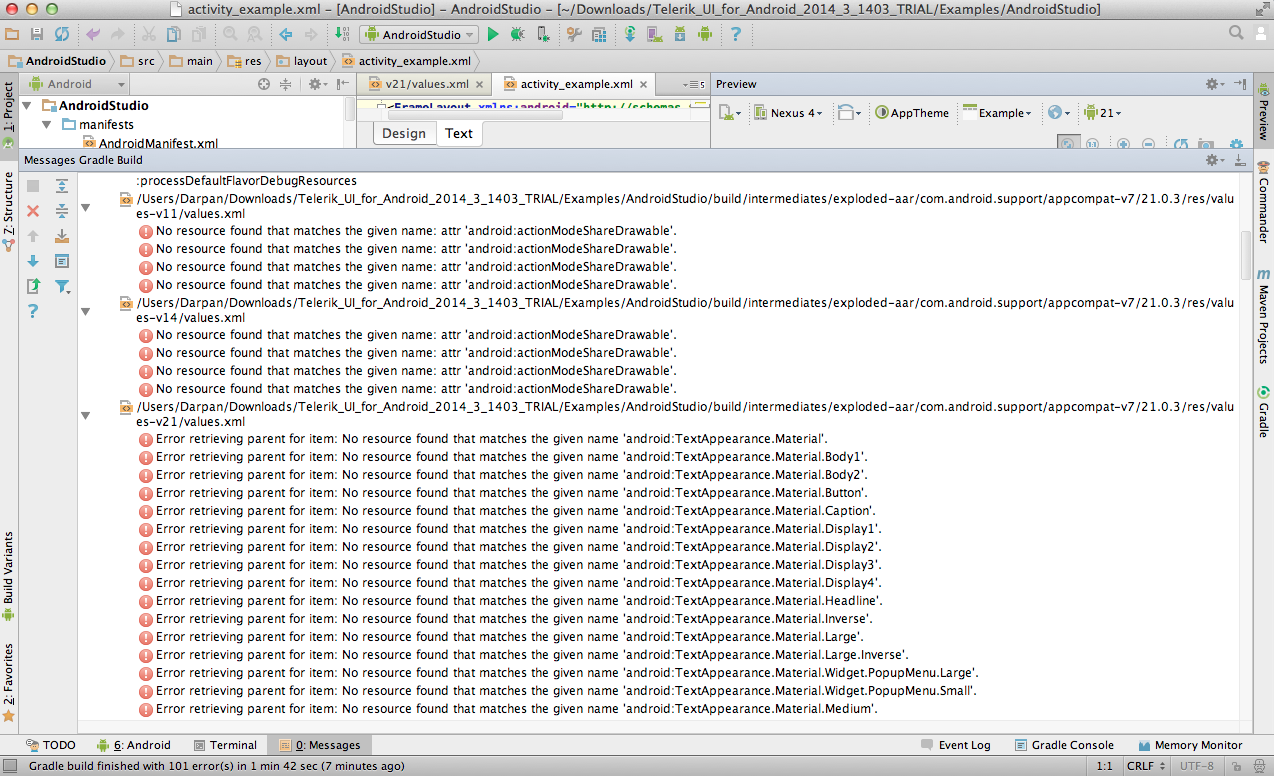
Task: Run the app with green play button
Action: (492, 34)
